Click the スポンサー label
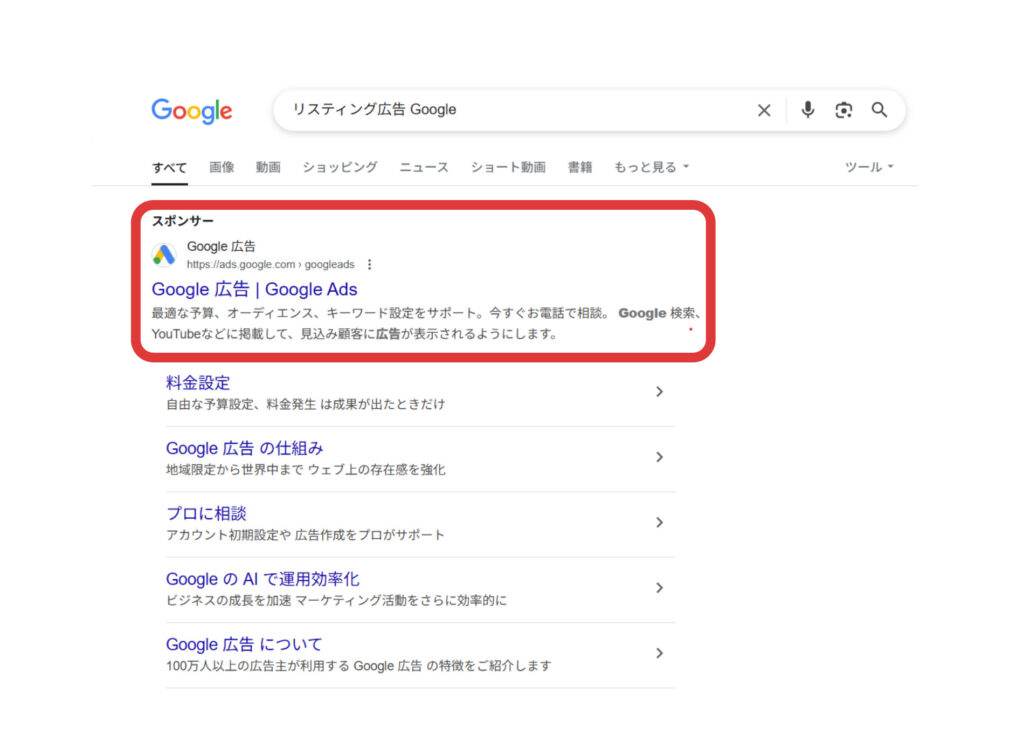The width and height of the screenshot is (1024, 755). [x=183, y=221]
